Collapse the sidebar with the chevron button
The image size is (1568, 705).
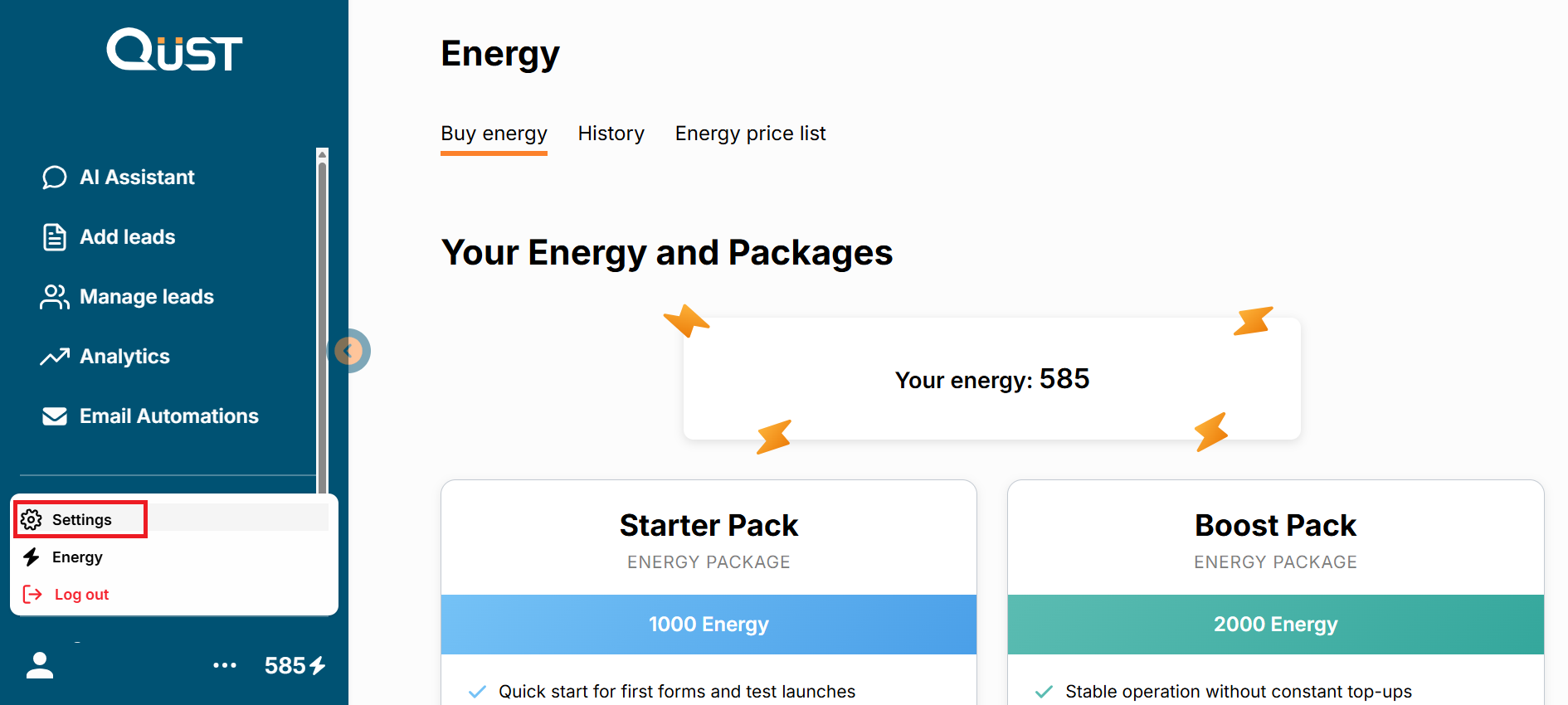coord(349,351)
